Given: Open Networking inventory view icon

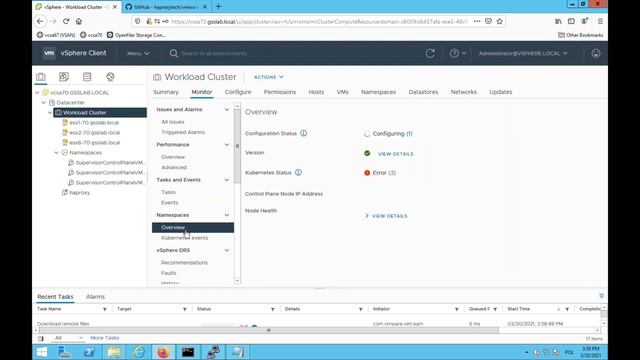Looking at the screenshot, I should [110, 77].
